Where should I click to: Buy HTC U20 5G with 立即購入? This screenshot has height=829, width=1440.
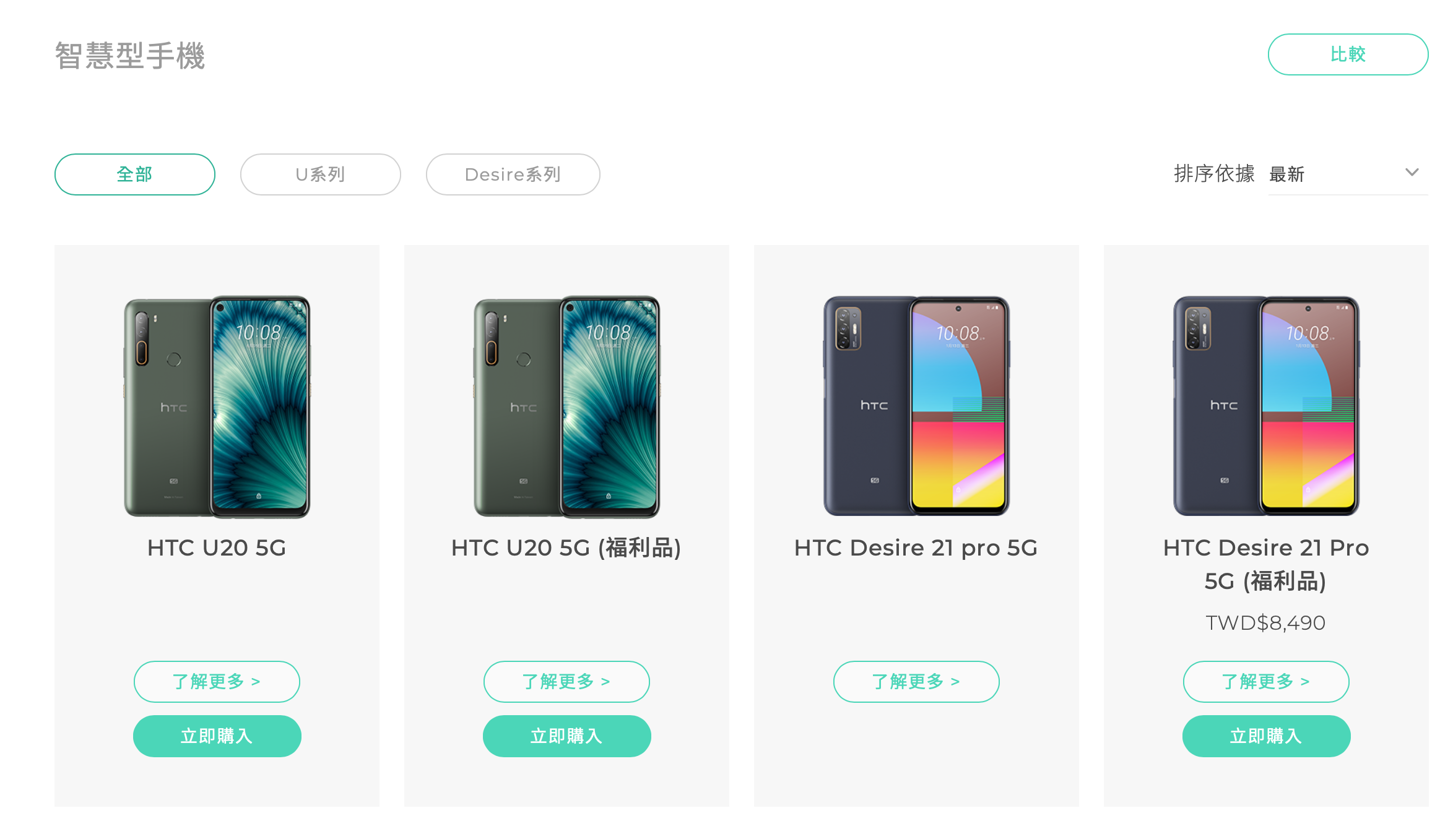(217, 736)
